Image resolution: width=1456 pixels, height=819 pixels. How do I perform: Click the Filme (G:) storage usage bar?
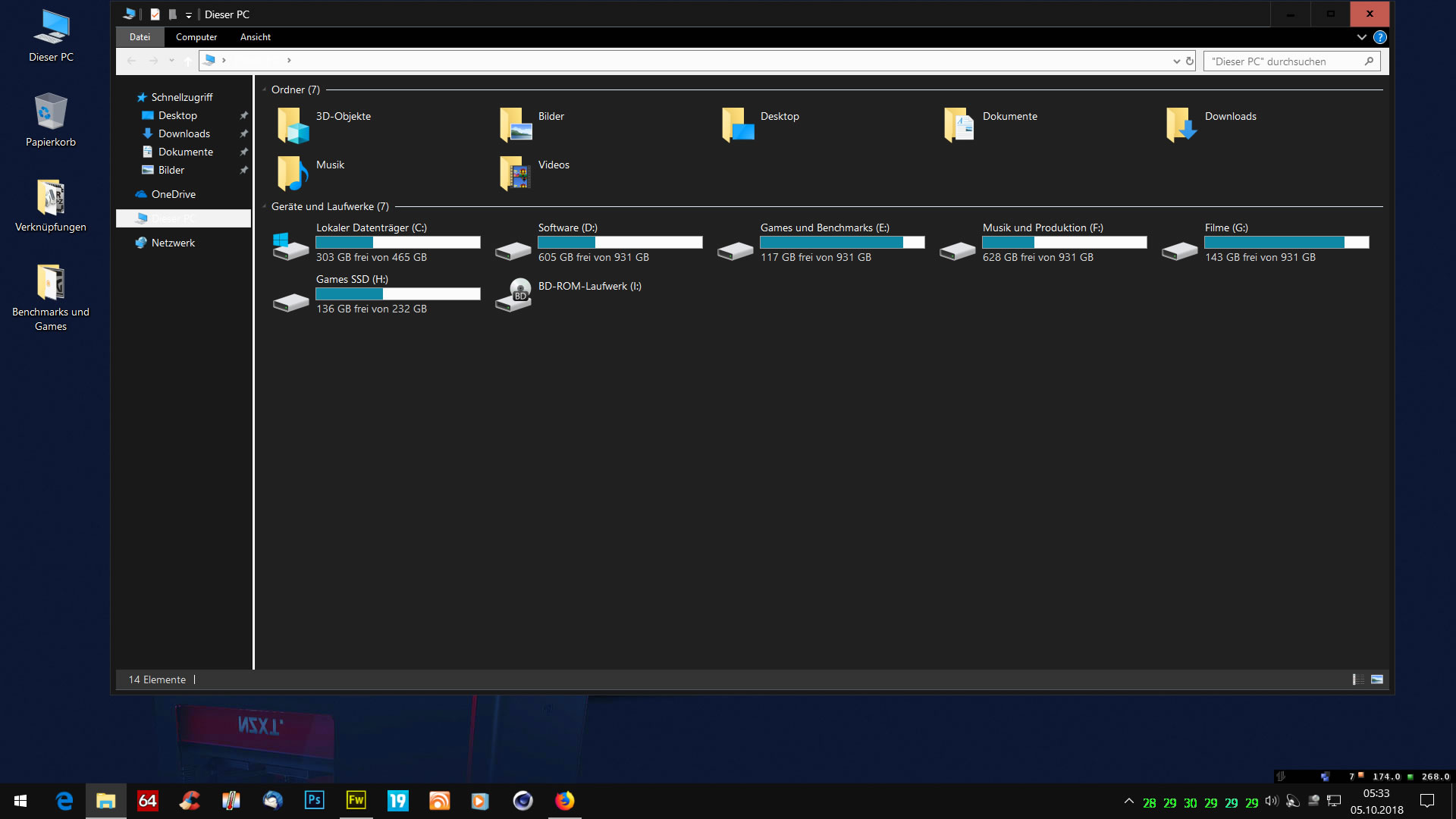[x=1286, y=243]
